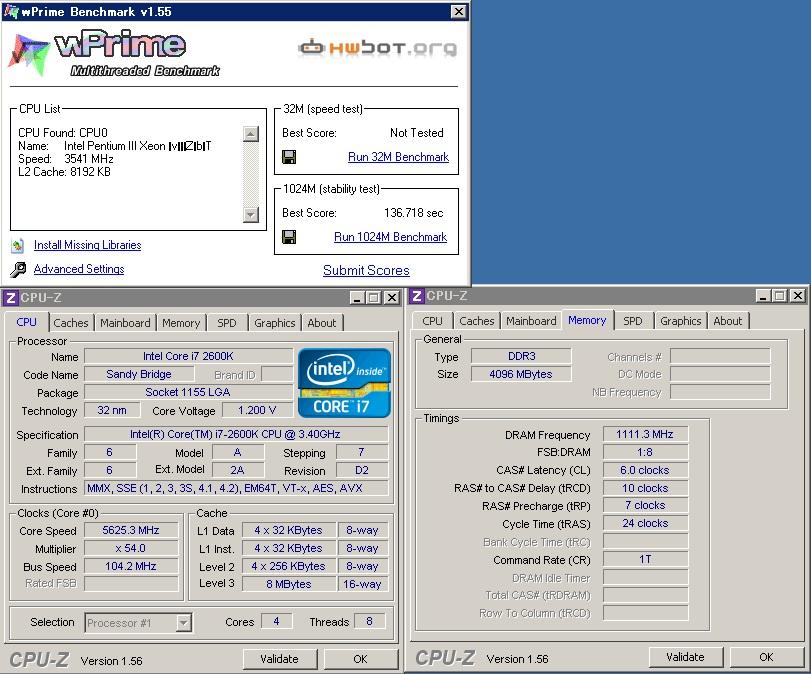
Task: Select Memory tab in right CPU-Z window
Action: pos(587,320)
